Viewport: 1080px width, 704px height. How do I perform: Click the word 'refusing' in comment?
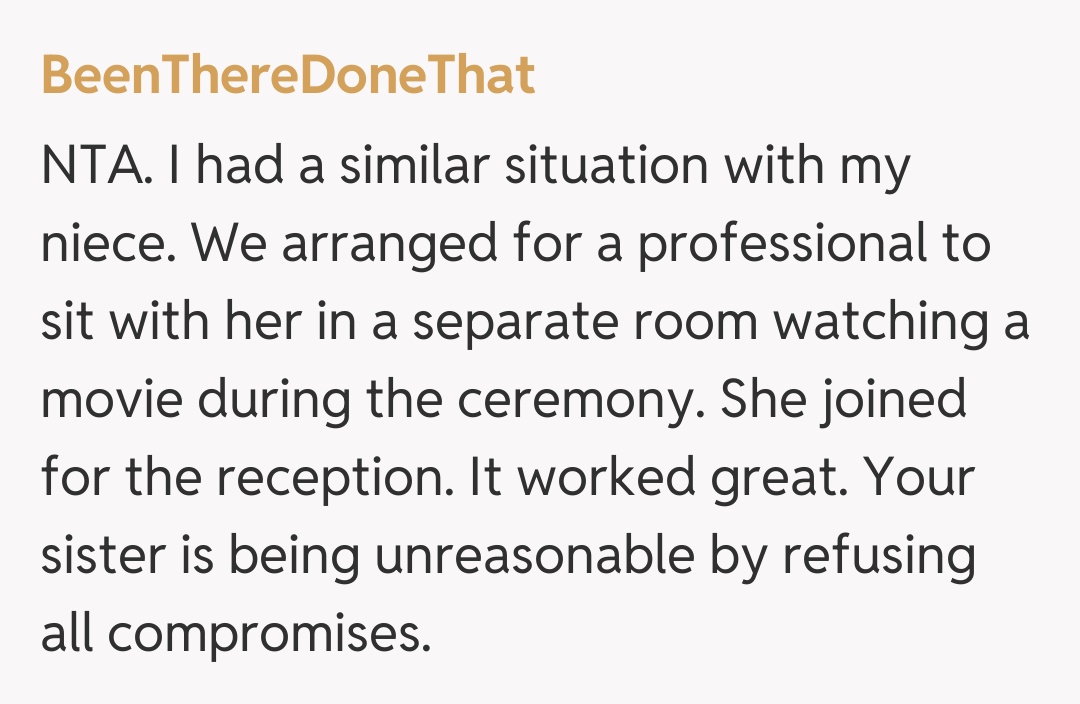point(878,557)
